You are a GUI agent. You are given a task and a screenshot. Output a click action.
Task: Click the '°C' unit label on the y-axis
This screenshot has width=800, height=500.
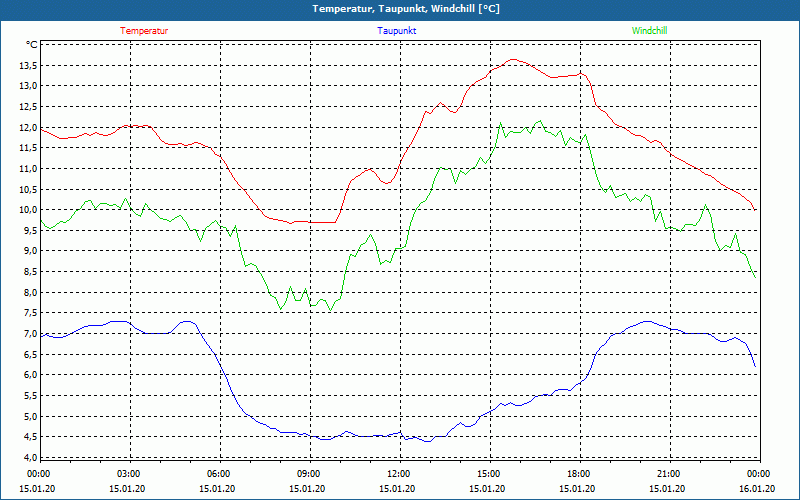(32, 45)
